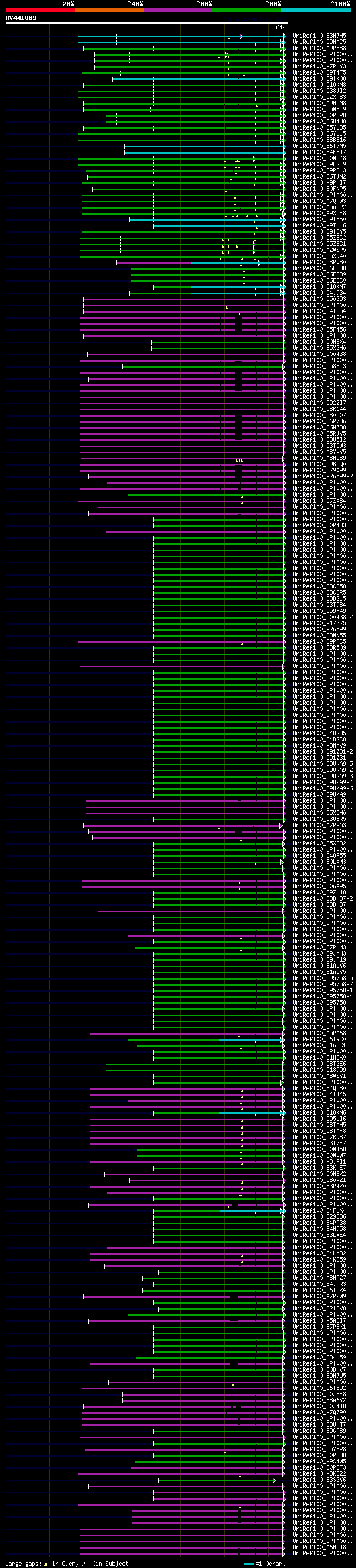Image resolution: width=356 pixels, height=1568 pixels.
Task: Click the cyan alignment bar of B9I550
Action: (207, 220)
